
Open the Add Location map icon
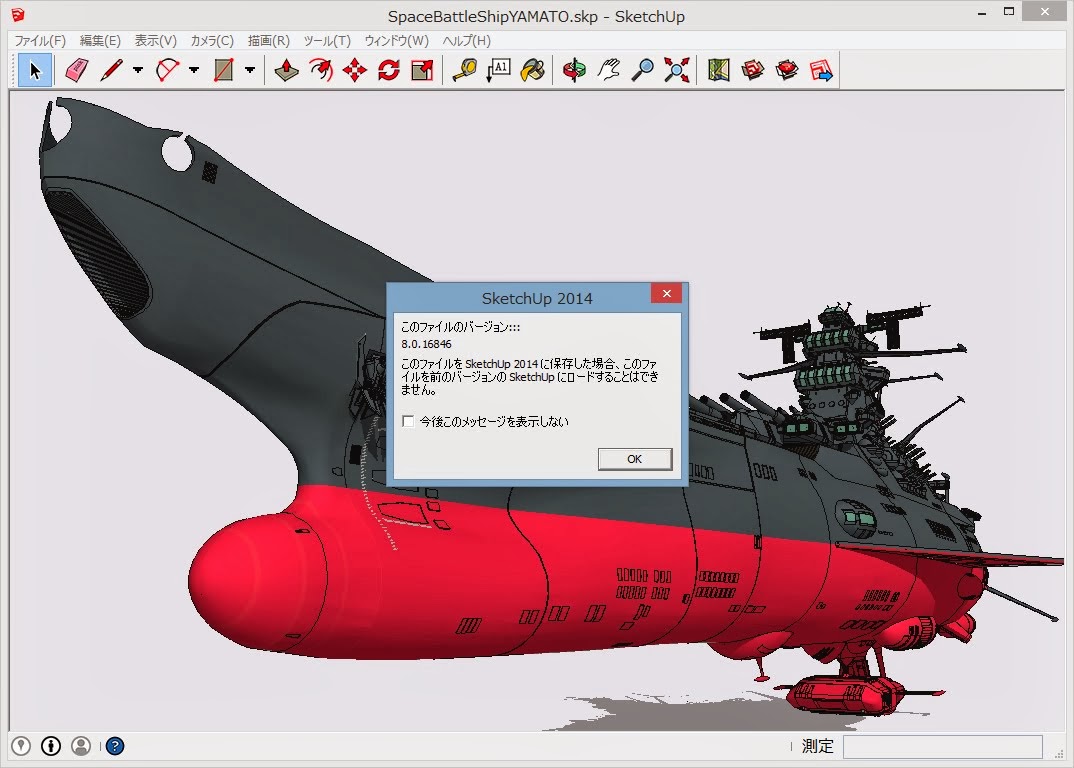pyautogui.click(x=719, y=70)
